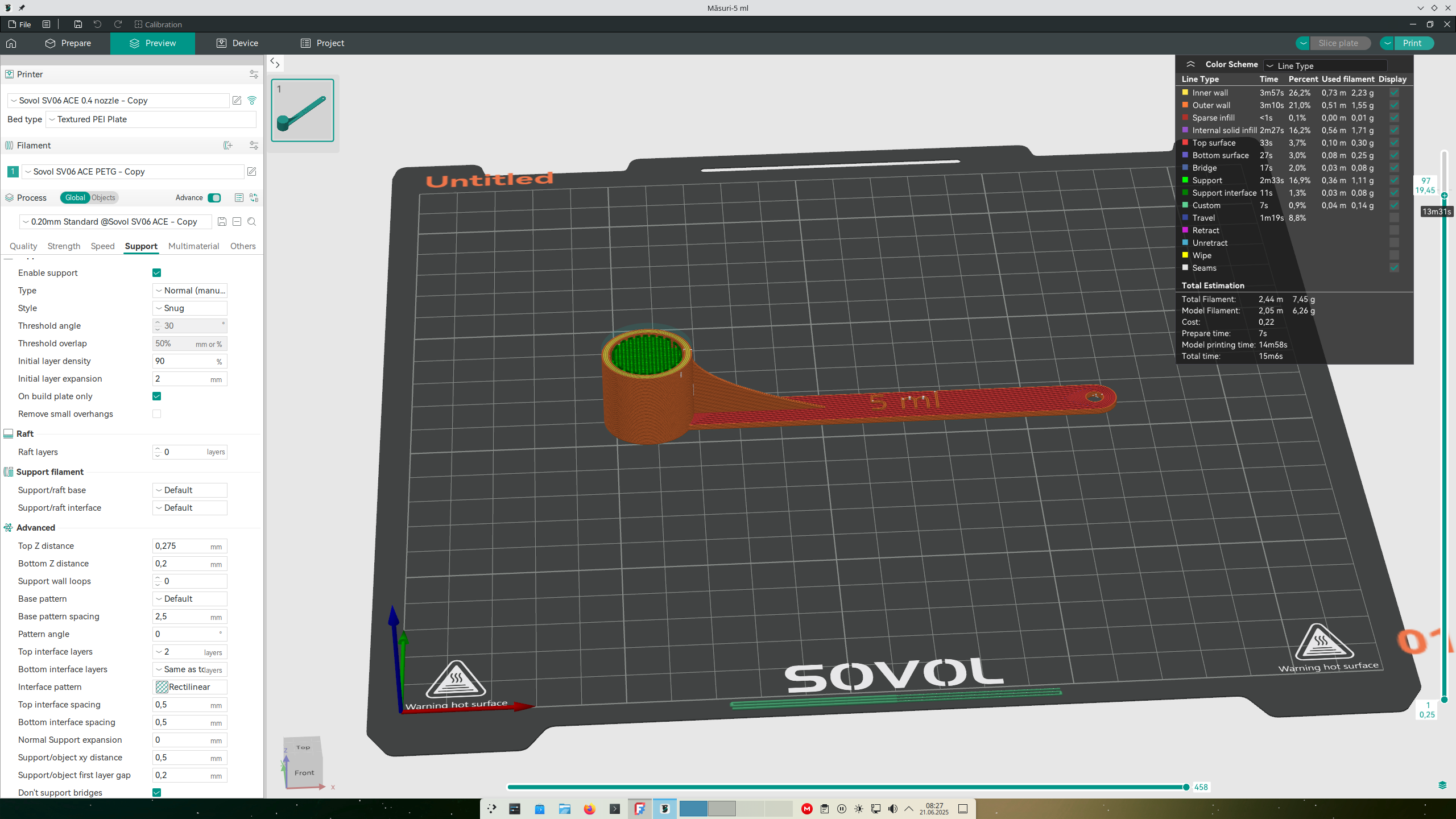Search process settings magnifier icon
Image resolution: width=1456 pixels, height=819 pixels.
click(252, 222)
